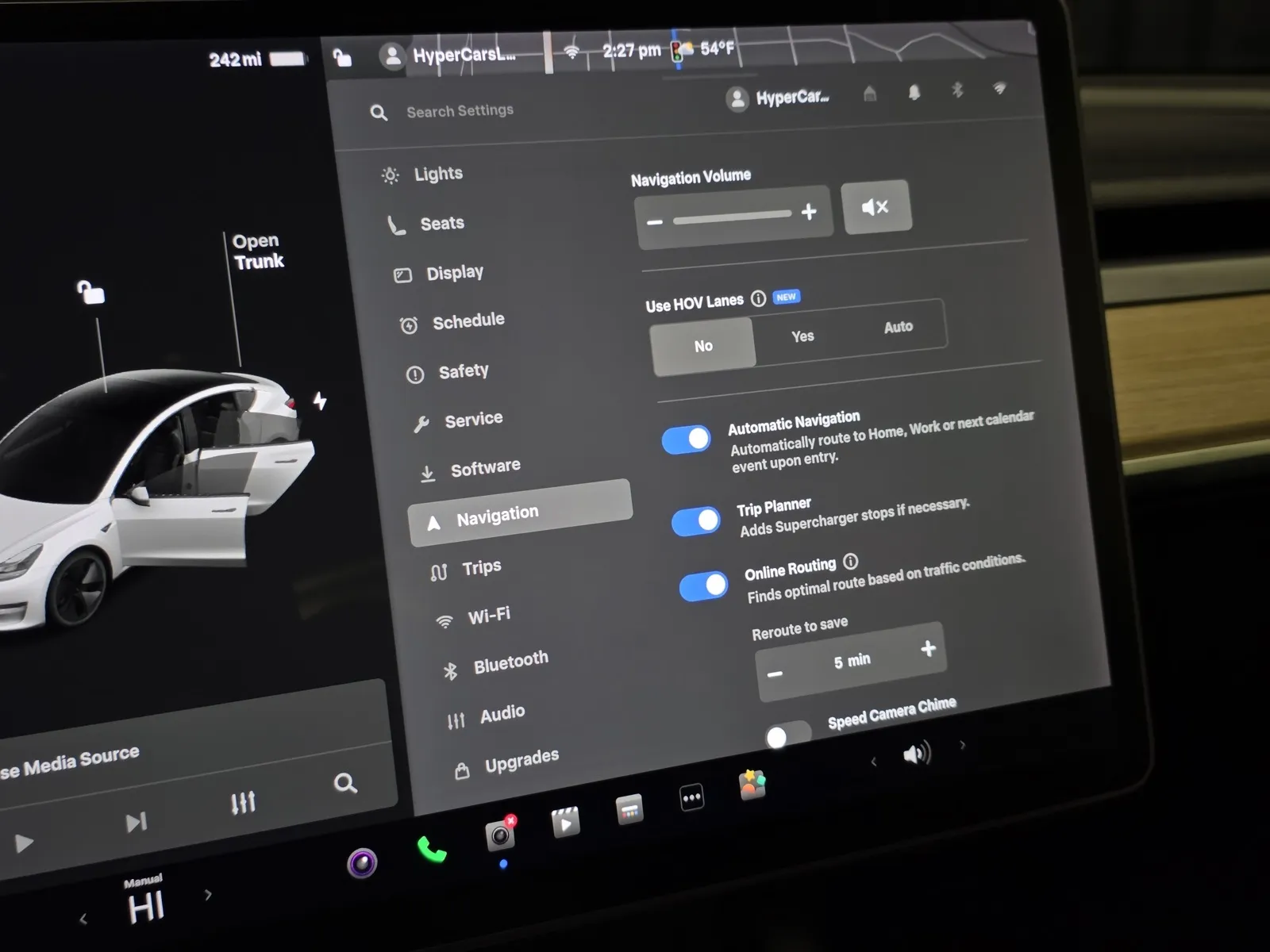Mute navigation volume with speaker icon
This screenshot has width=1270, height=952.
876,207
